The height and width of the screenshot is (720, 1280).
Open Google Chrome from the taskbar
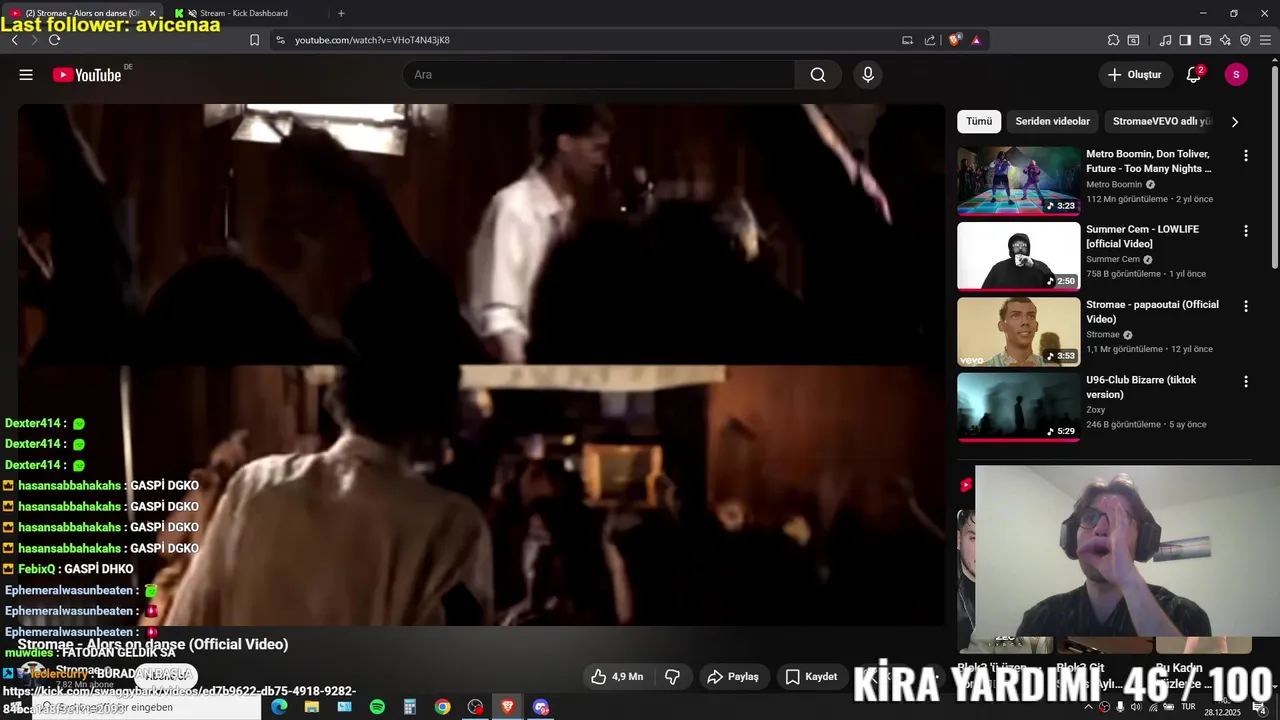tap(442, 707)
